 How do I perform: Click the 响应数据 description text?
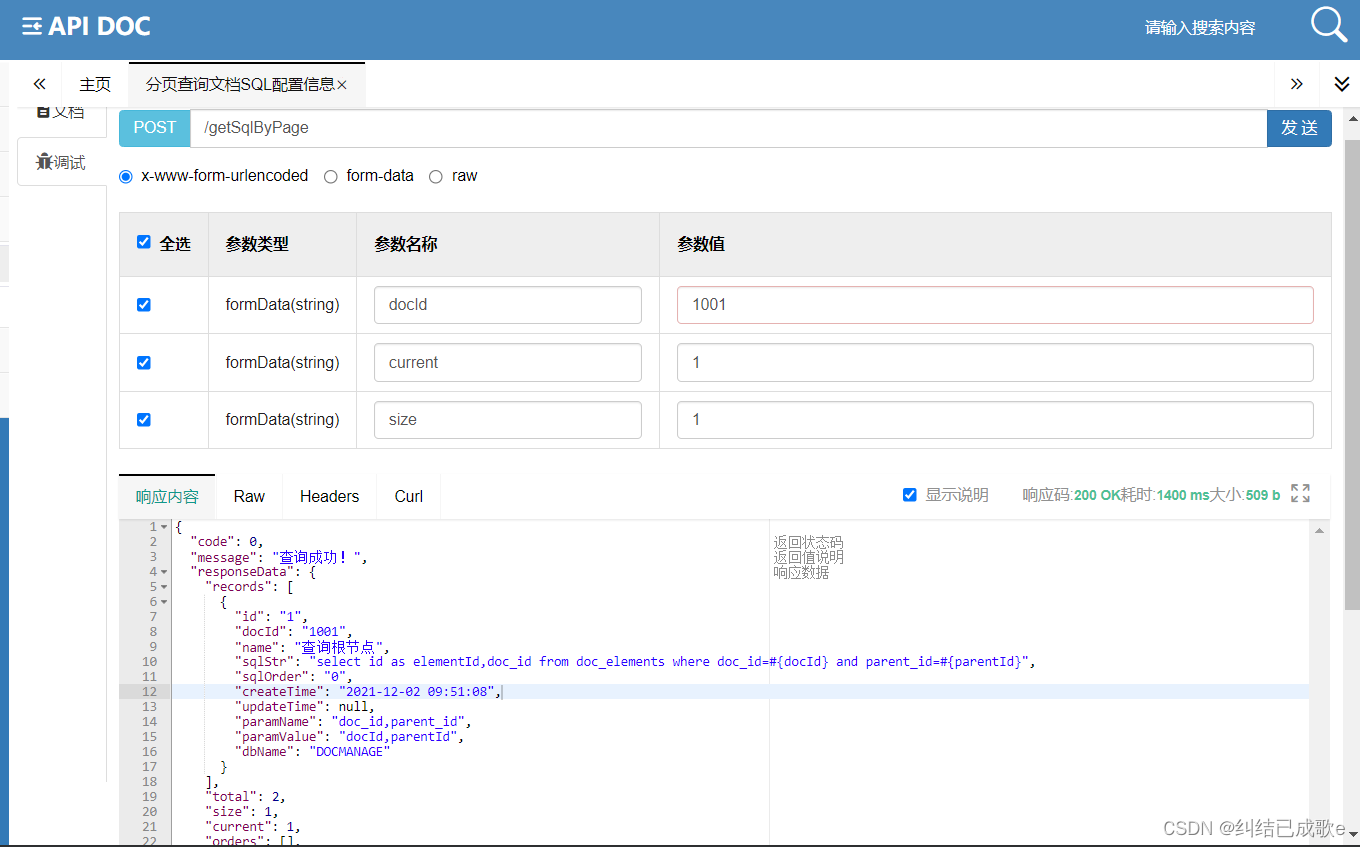pyautogui.click(x=801, y=572)
